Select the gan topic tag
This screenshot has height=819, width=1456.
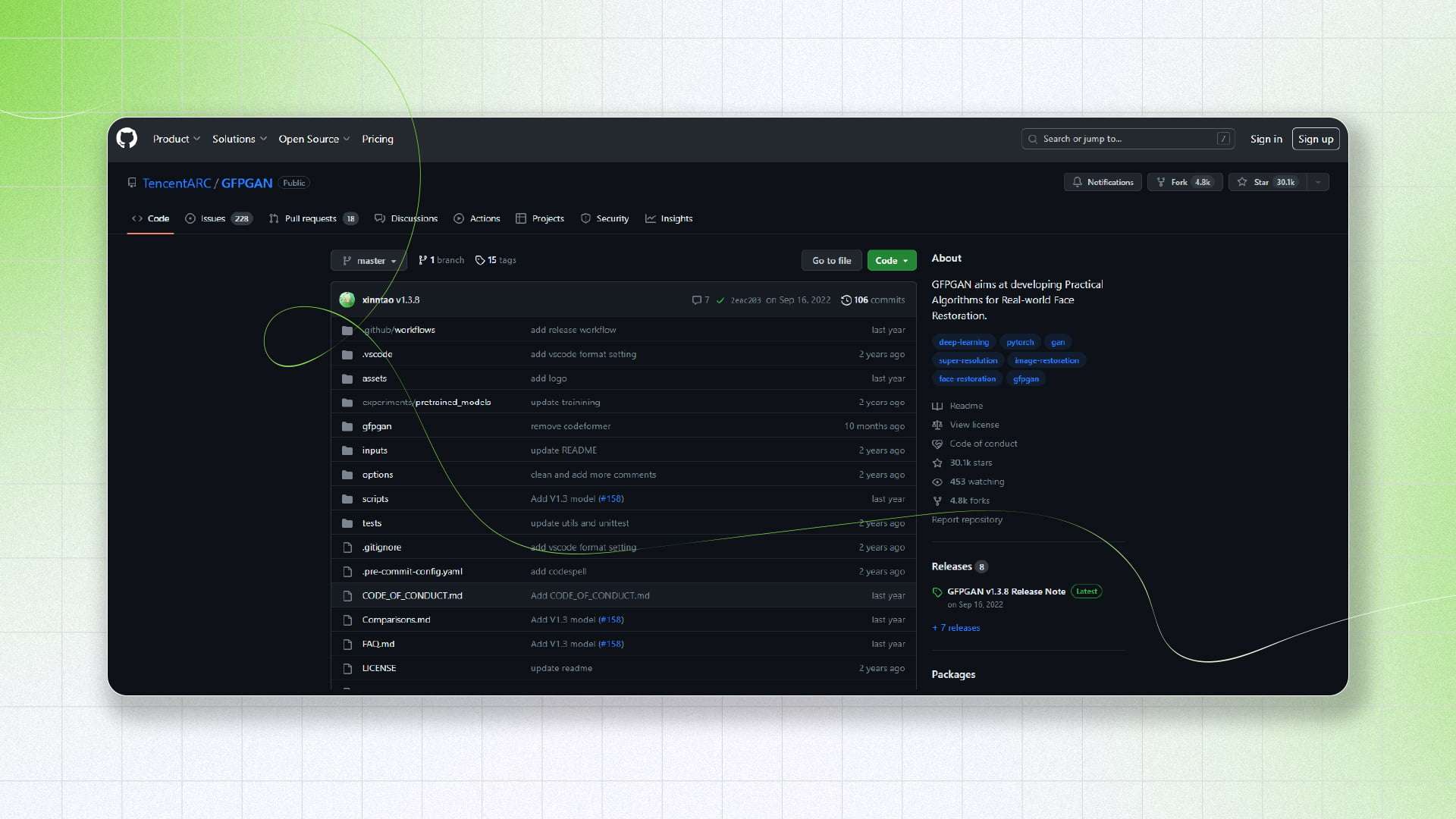1057,342
